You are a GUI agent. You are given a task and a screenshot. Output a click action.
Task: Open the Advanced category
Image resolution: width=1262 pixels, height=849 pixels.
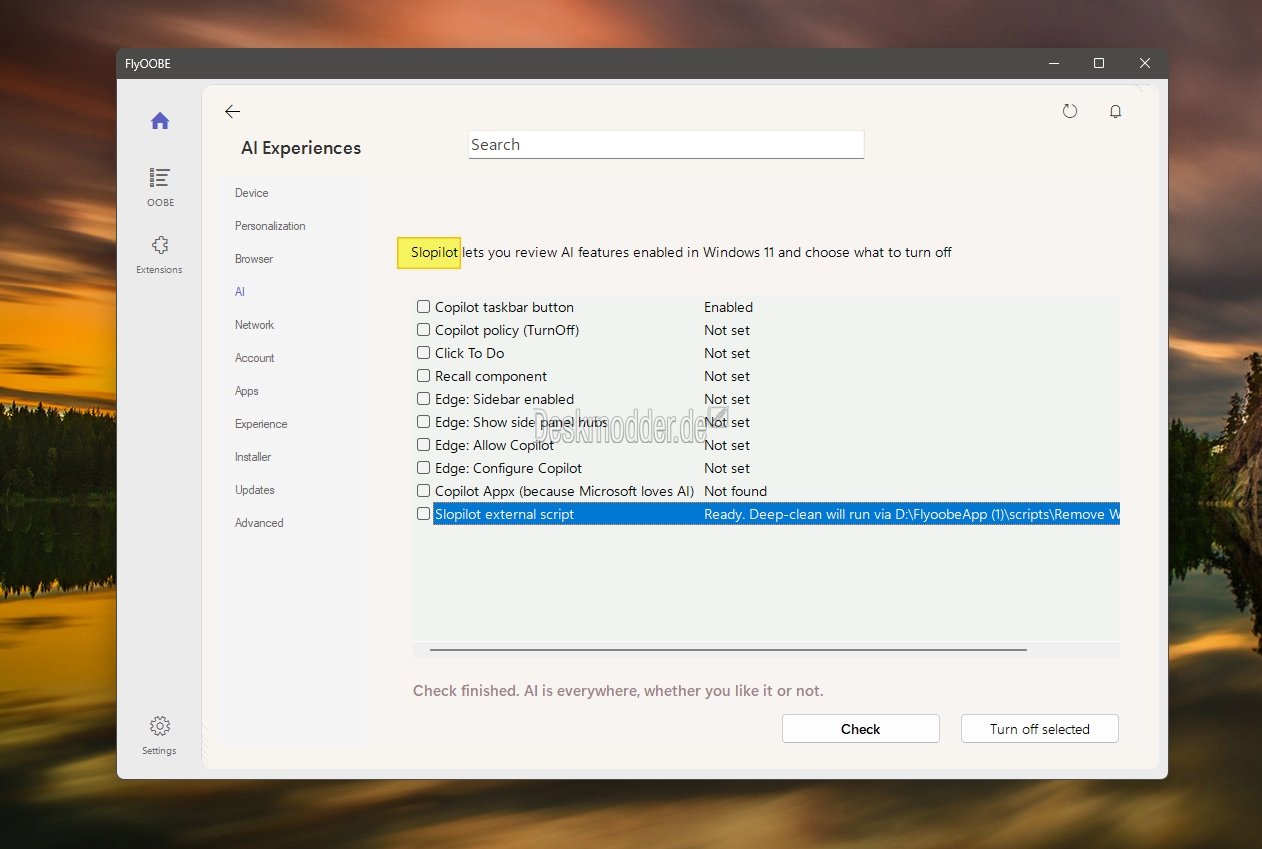[x=259, y=523]
